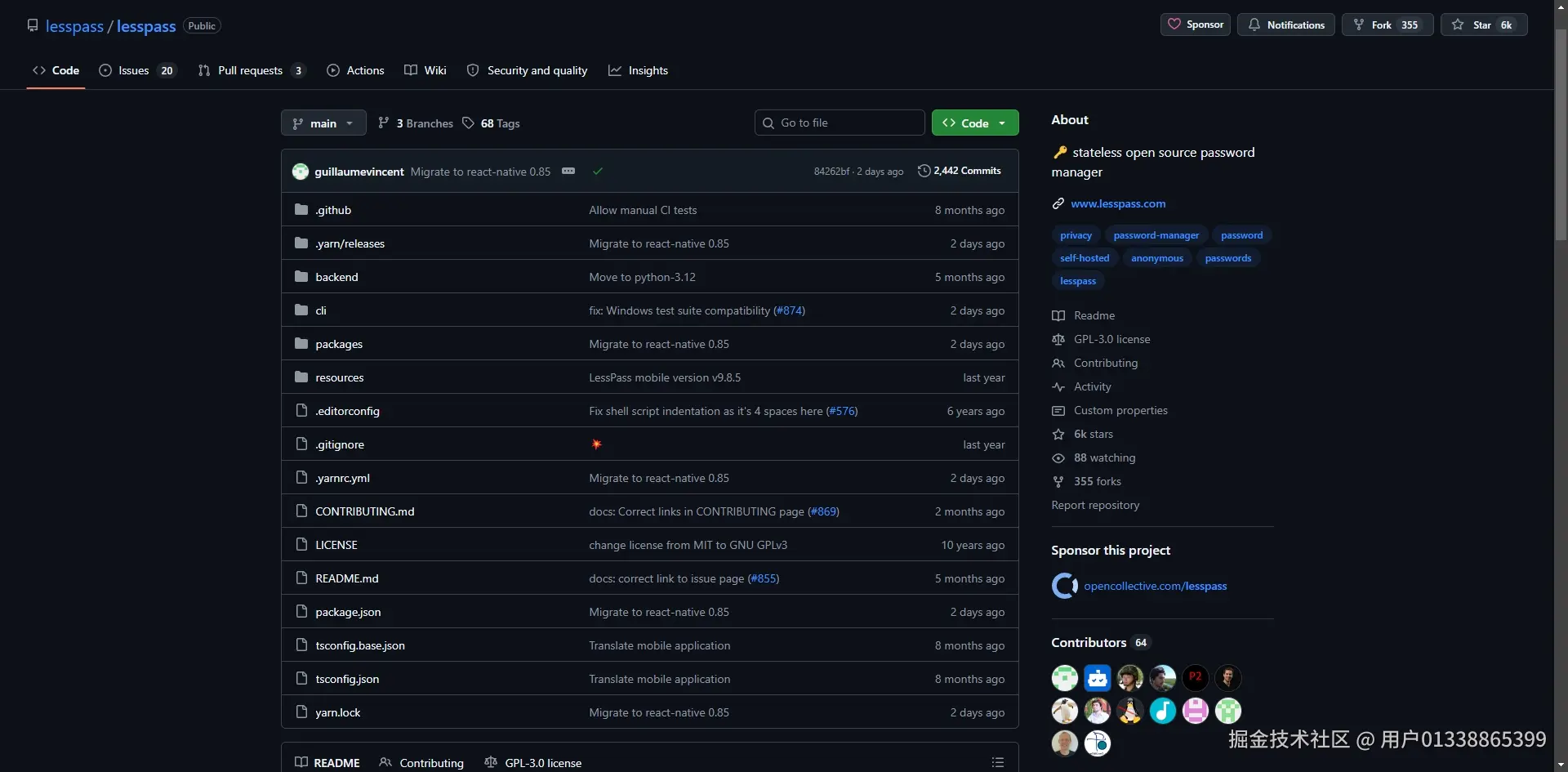Click the lesspass owner breadcrumb link
Screen dimensions: 1568x772
(x=74, y=26)
